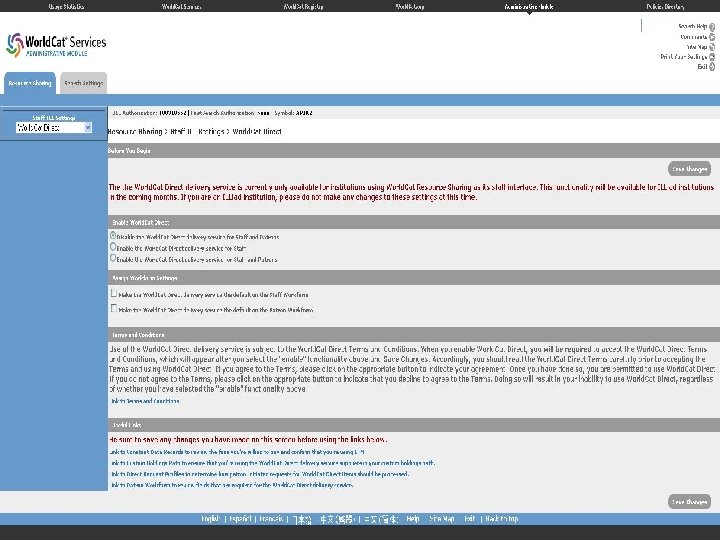Click the Search Help text link
Viewport: 720px width, 540px height.
coord(692,27)
